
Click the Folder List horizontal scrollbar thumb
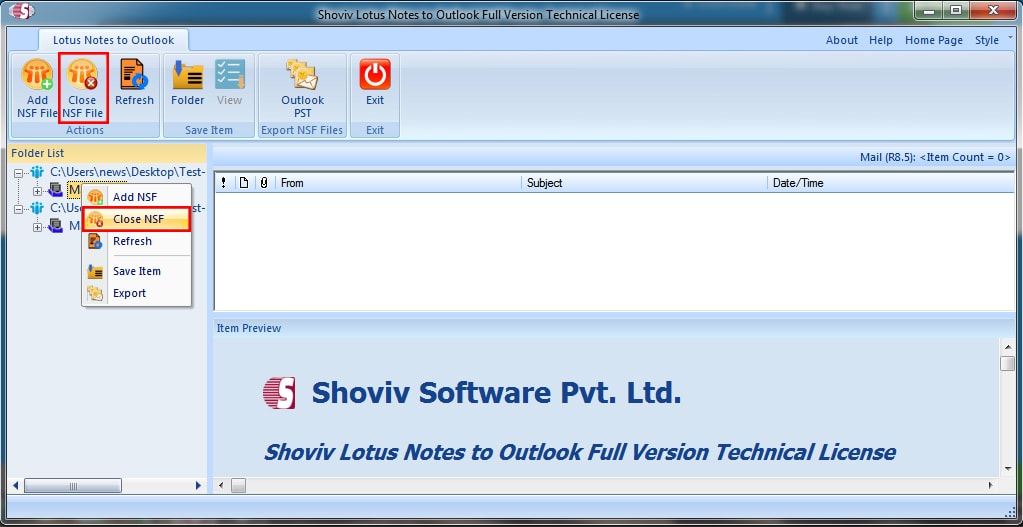click(x=73, y=486)
